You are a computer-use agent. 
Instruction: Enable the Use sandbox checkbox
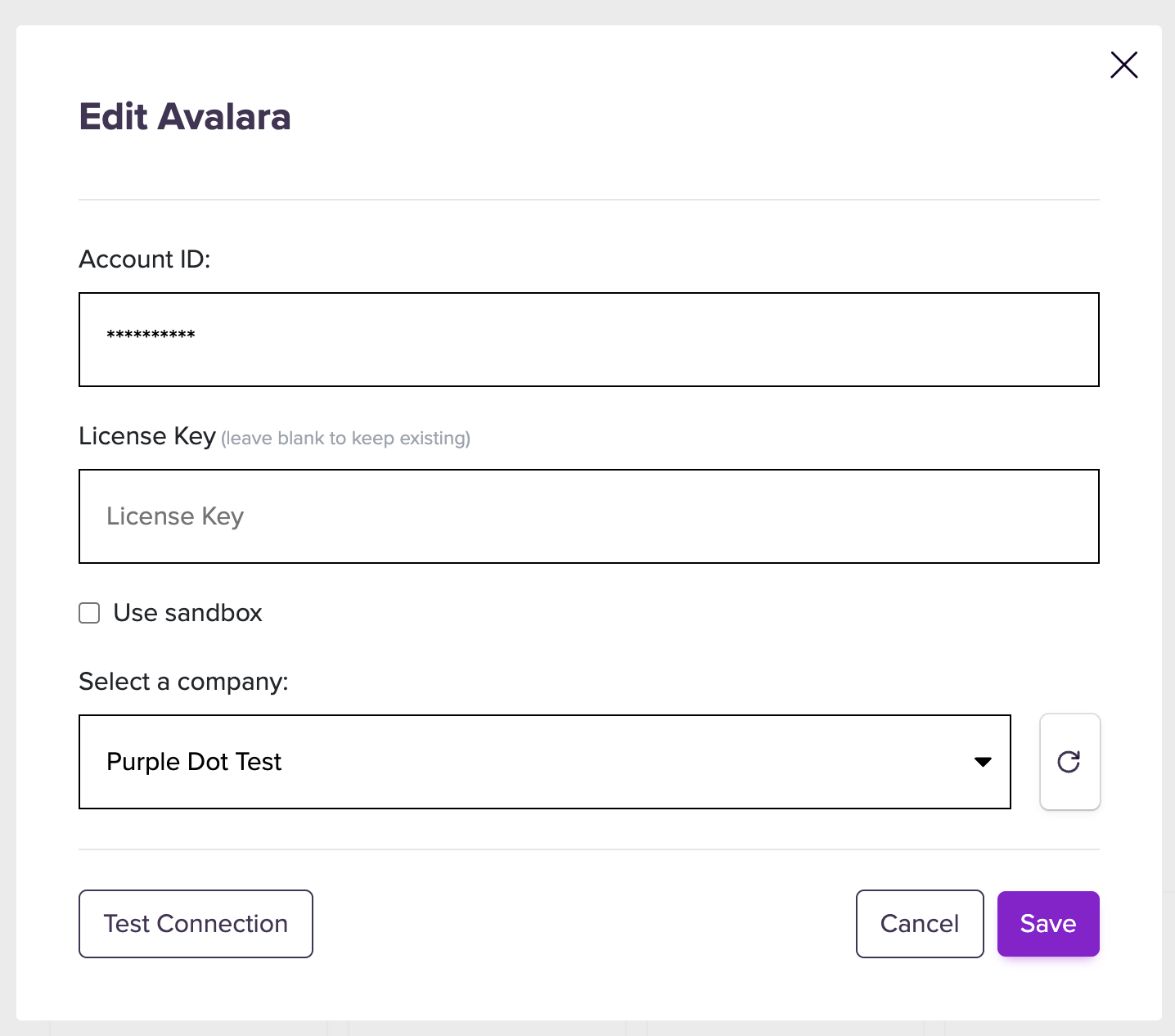[x=89, y=613]
